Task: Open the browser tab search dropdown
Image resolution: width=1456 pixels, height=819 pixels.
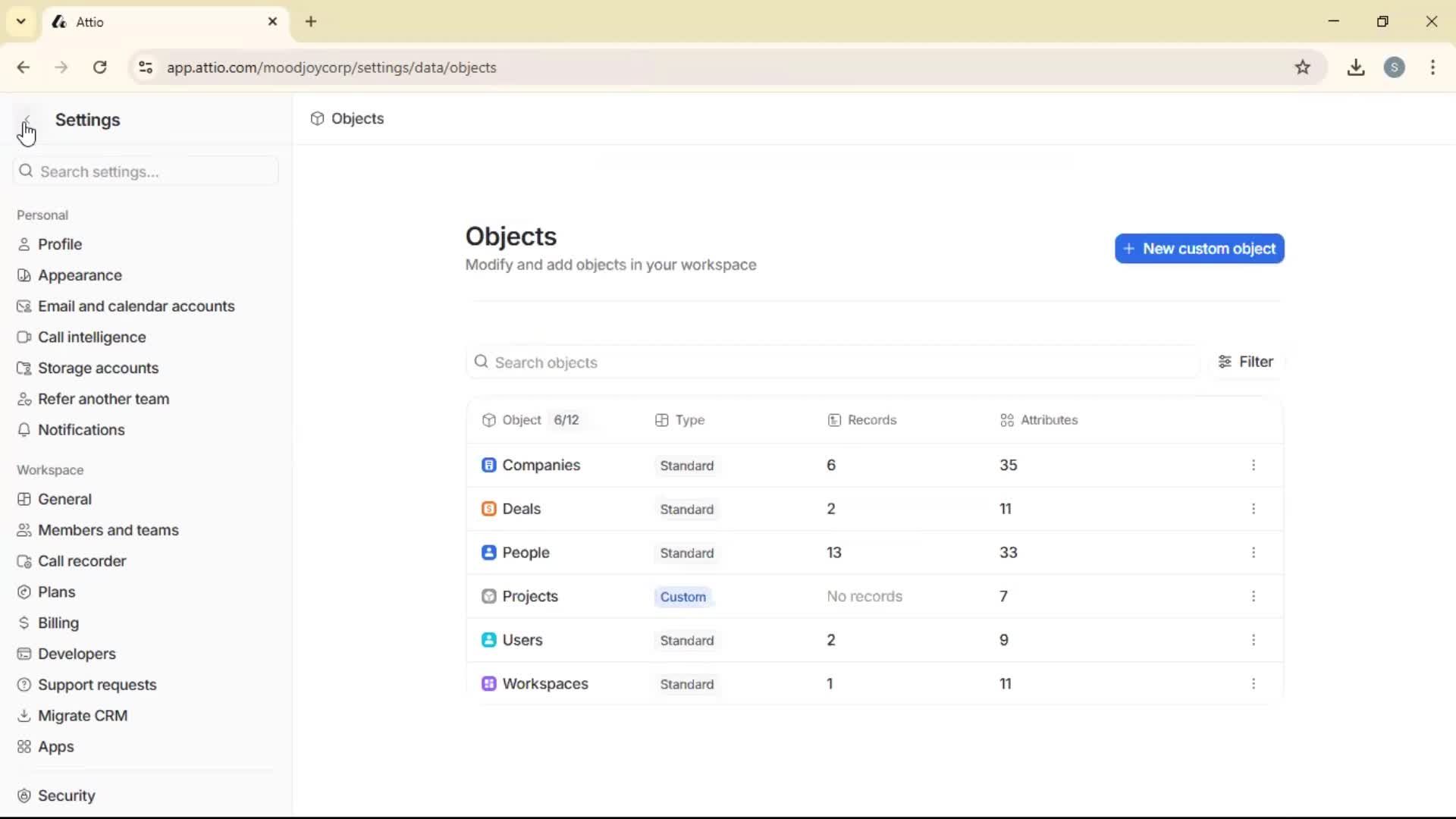Action: pos(20,21)
